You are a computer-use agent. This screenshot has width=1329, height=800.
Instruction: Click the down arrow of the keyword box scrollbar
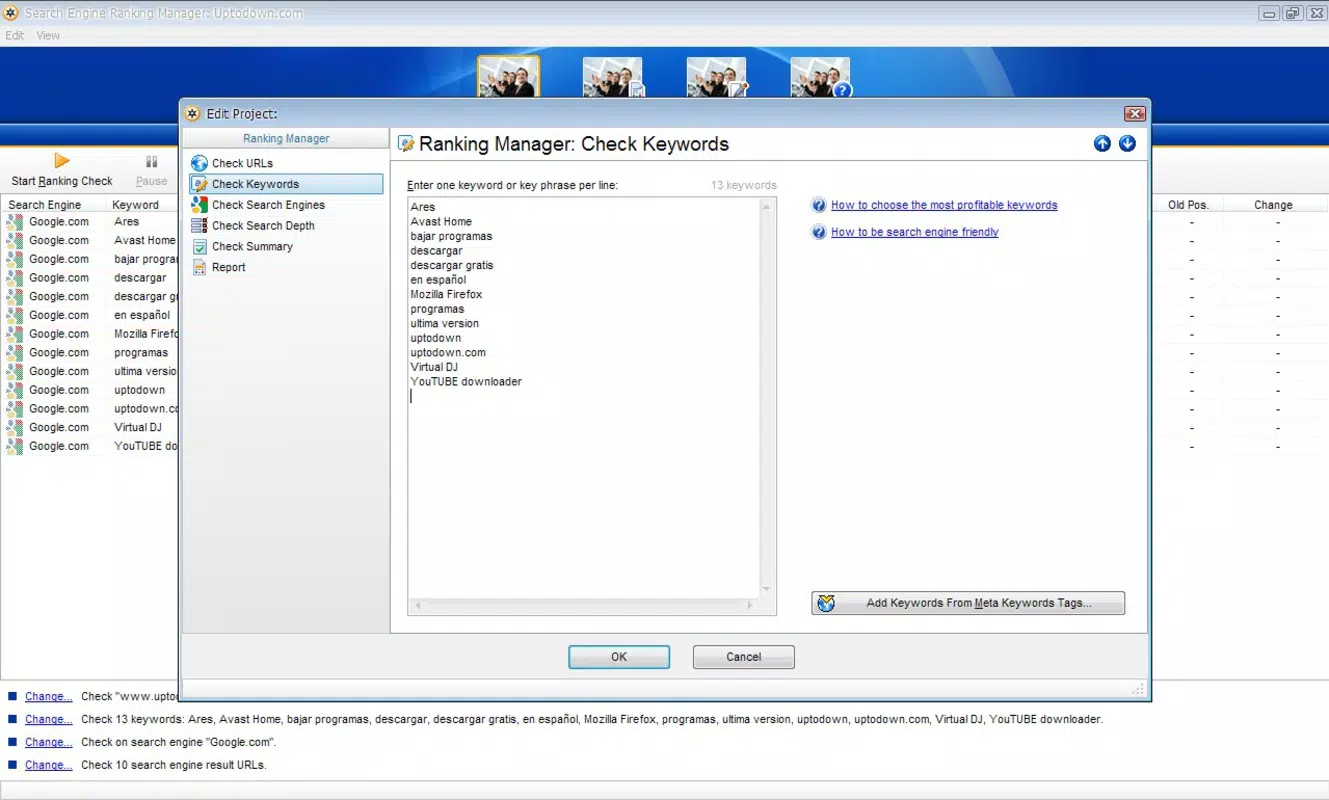pos(767,589)
